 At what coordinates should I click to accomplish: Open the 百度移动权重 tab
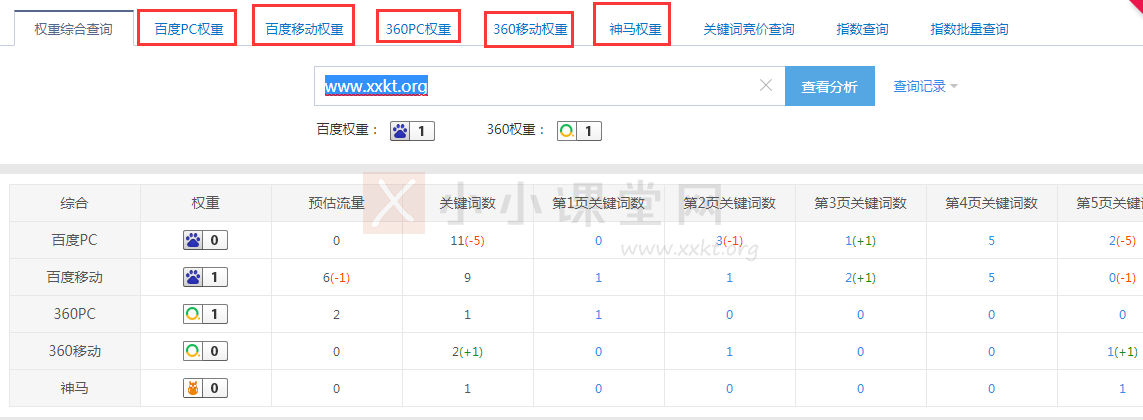coord(304,30)
